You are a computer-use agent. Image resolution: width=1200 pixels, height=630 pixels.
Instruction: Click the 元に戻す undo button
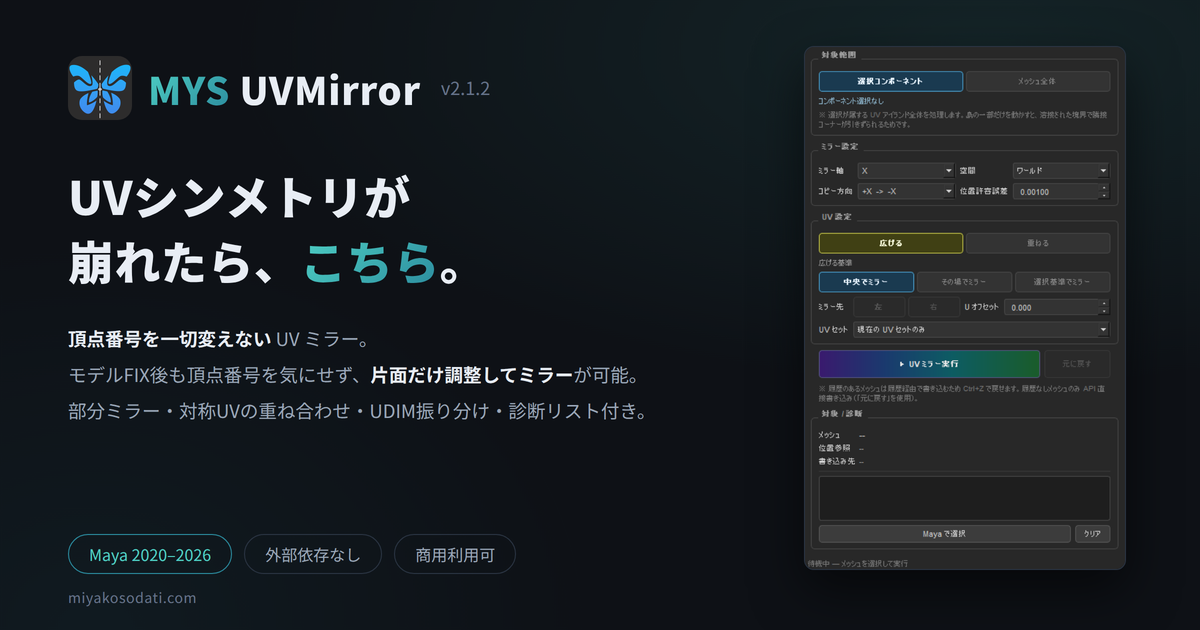click(1077, 363)
